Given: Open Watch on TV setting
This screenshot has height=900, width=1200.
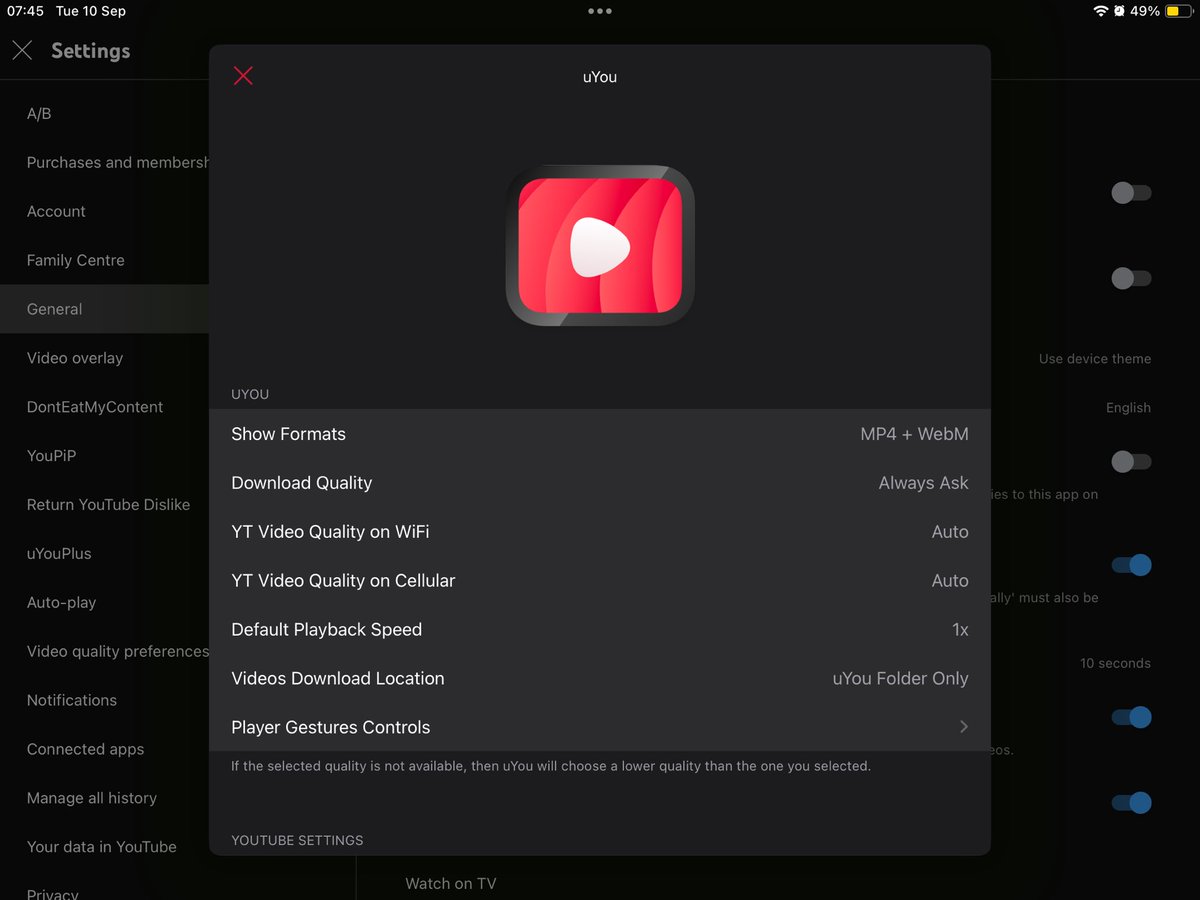Looking at the screenshot, I should pos(450,883).
